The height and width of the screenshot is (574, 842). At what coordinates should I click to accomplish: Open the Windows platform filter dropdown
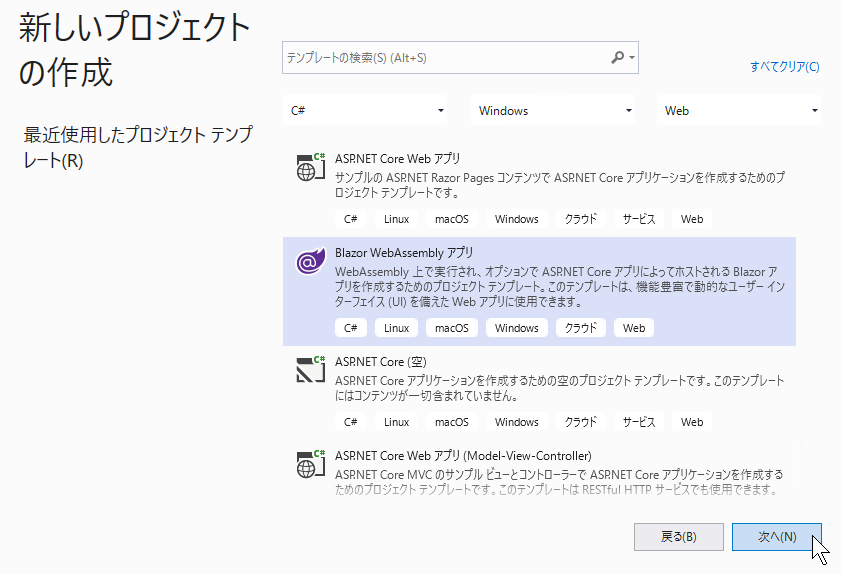tap(555, 111)
